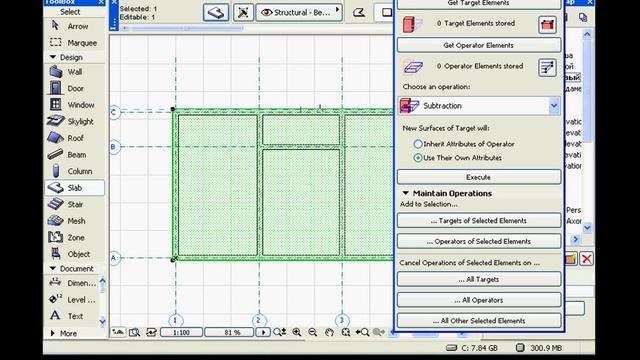
Task: Expand the More toolbox section
Action: [53, 333]
